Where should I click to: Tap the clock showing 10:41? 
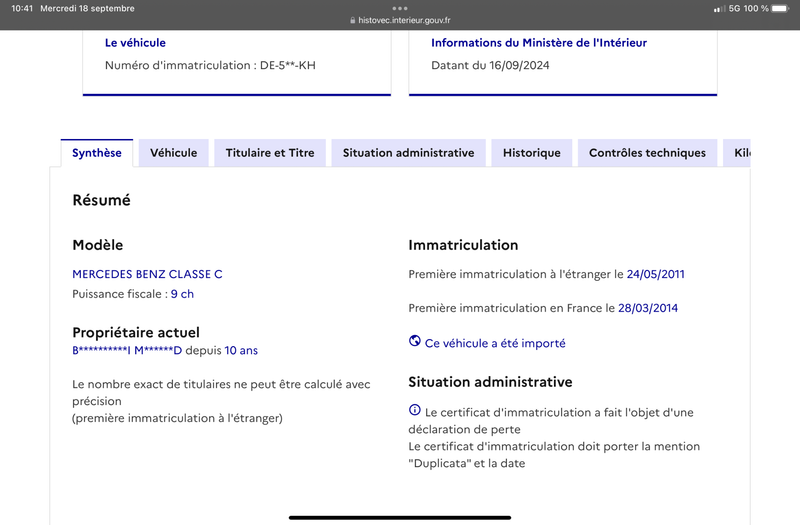22,9
